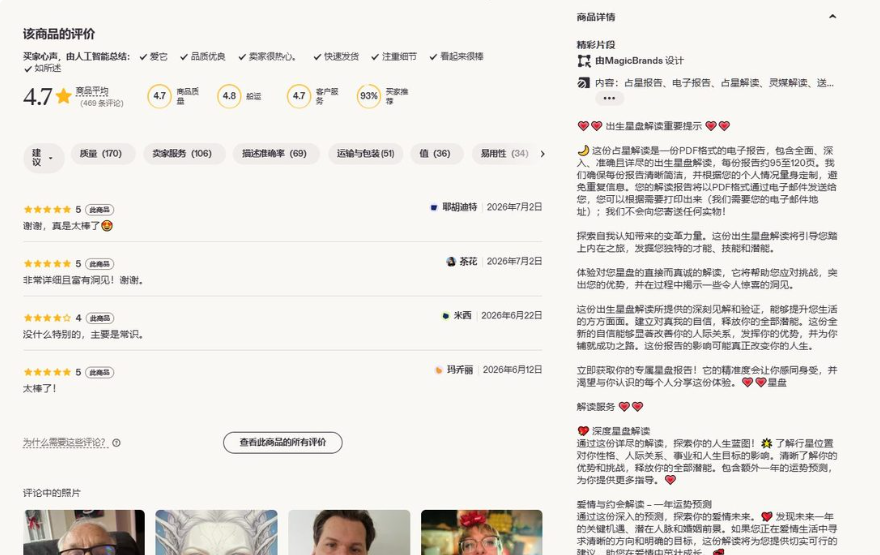The image size is (880, 555).
Task: Open reviewer 耶胡迪特 profile
Action: click(460, 207)
